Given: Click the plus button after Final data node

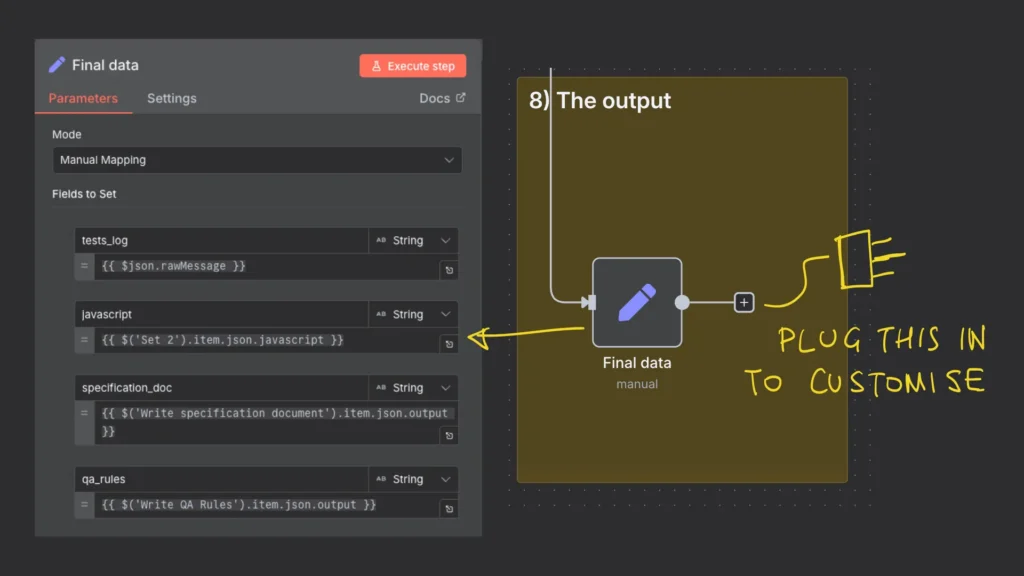Looking at the screenshot, I should pyautogui.click(x=744, y=302).
